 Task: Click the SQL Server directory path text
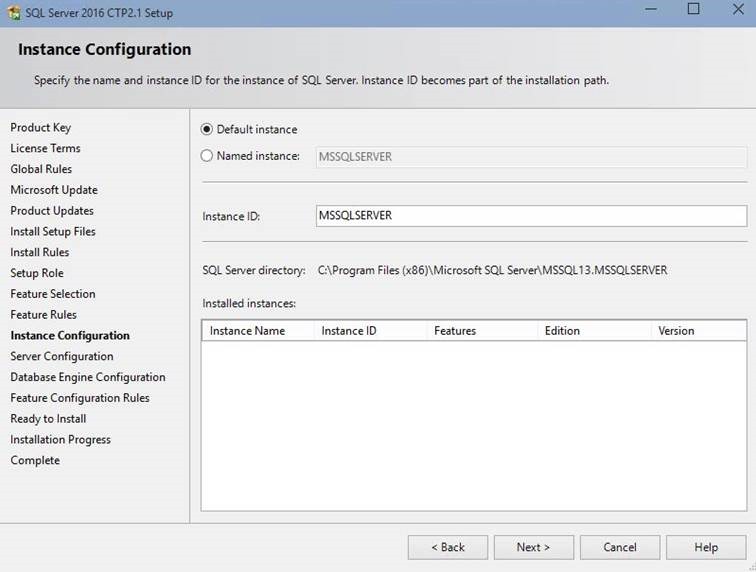492,270
